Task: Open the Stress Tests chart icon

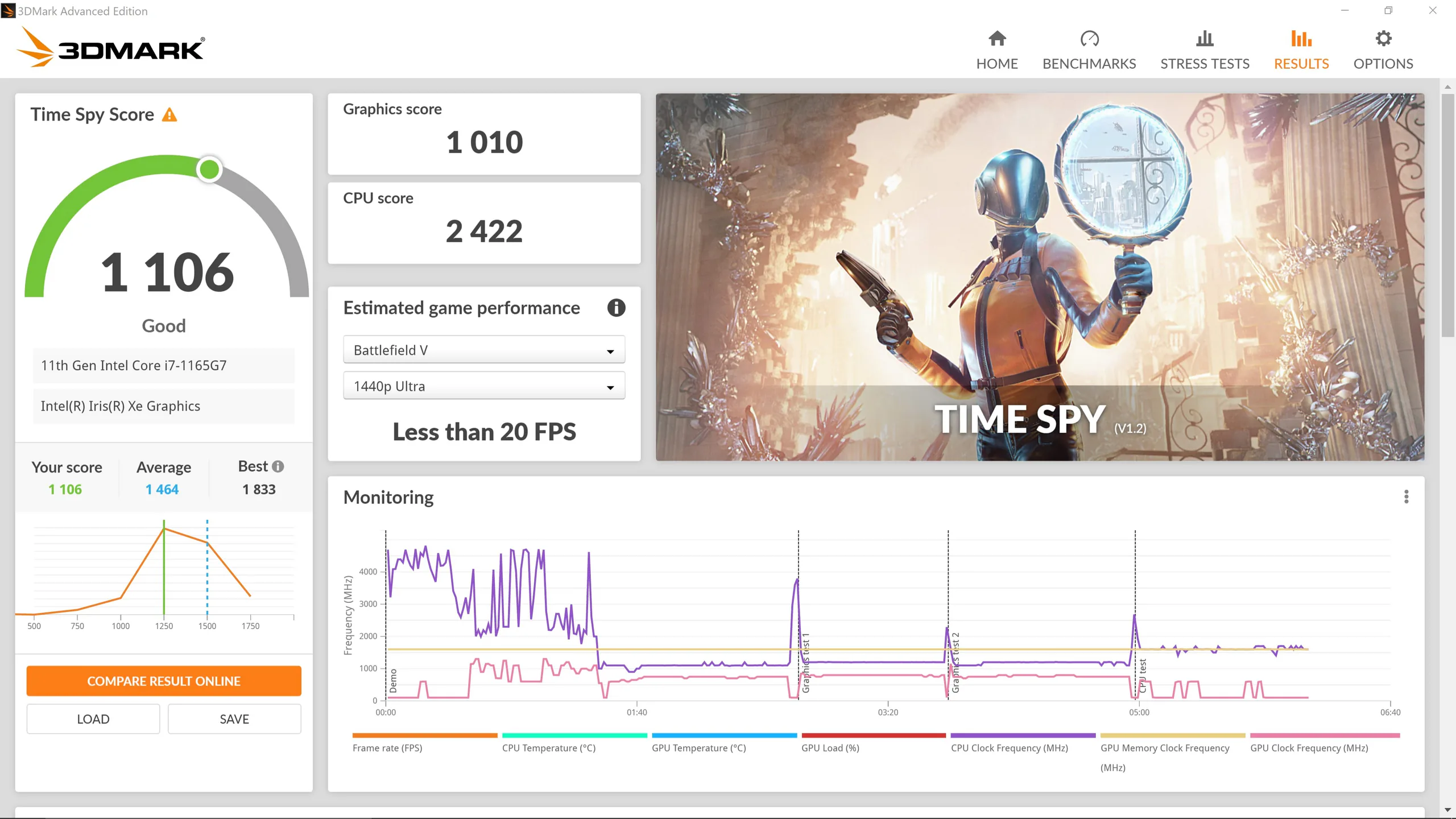Action: pyautogui.click(x=1205, y=39)
